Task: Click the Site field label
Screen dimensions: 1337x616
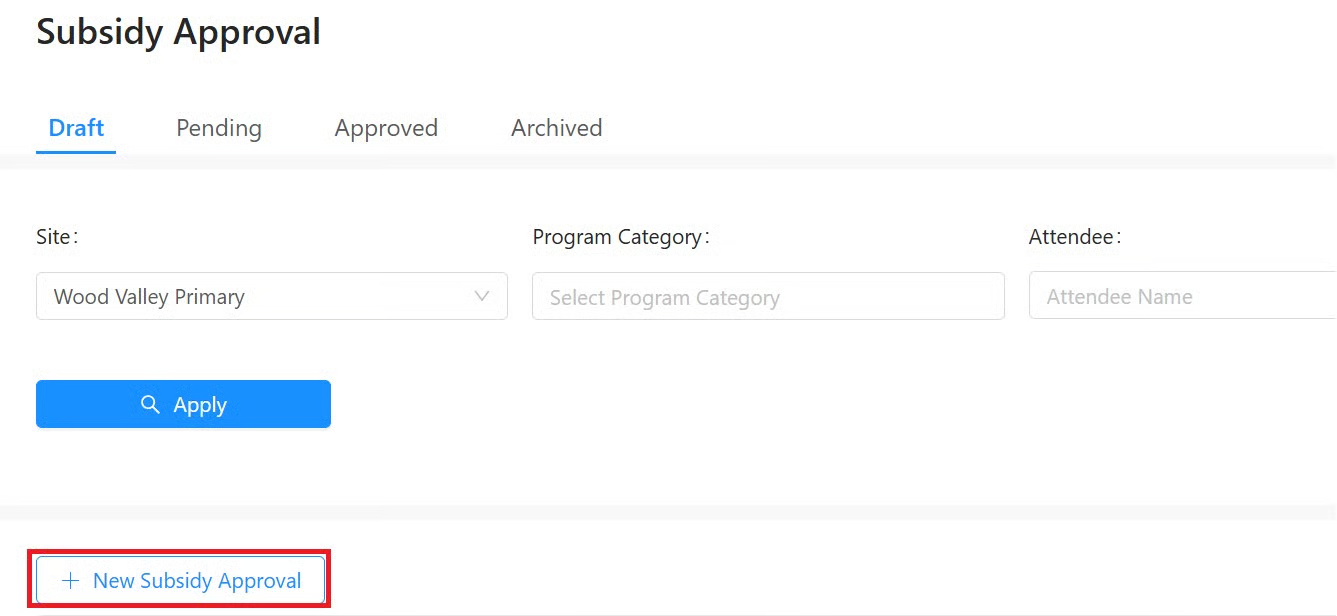Action: [x=56, y=237]
